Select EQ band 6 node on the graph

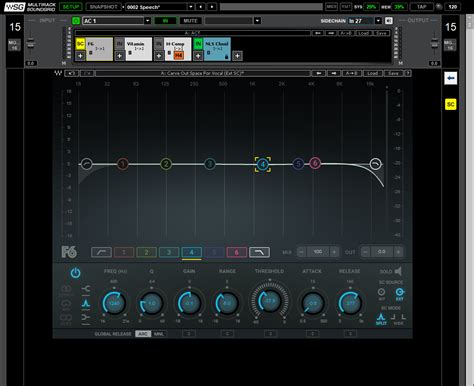click(315, 163)
